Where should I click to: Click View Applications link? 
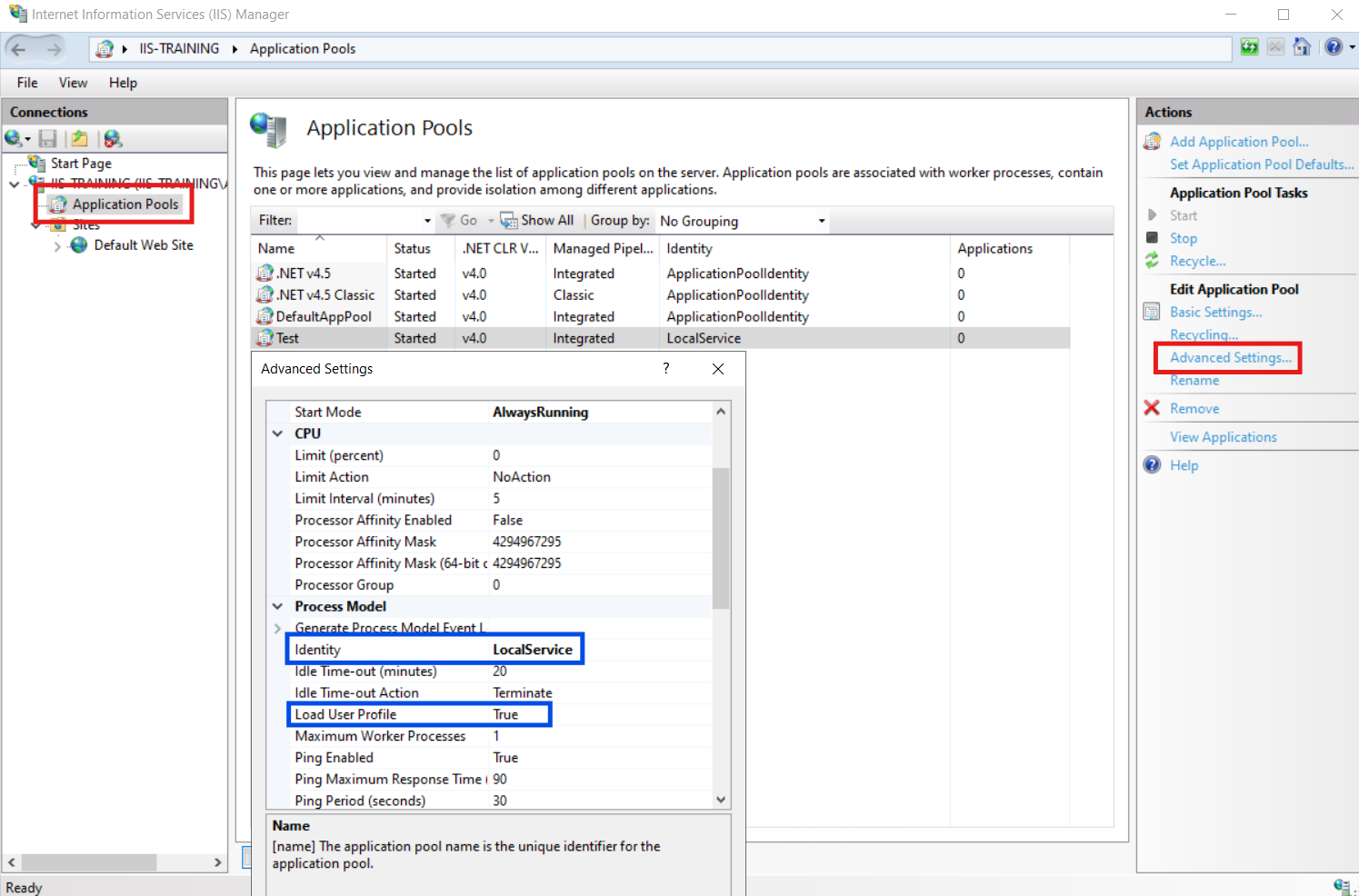pos(1223,437)
